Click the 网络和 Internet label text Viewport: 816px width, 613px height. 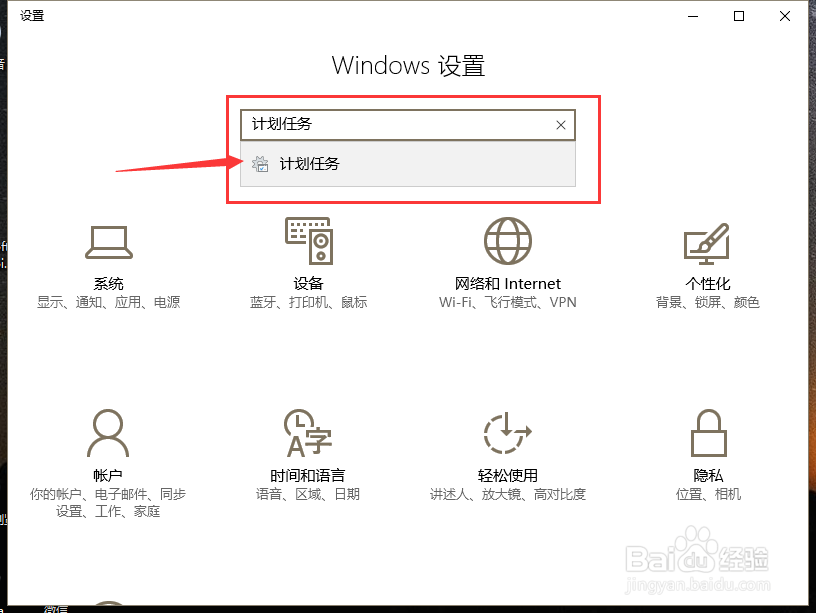(x=507, y=284)
